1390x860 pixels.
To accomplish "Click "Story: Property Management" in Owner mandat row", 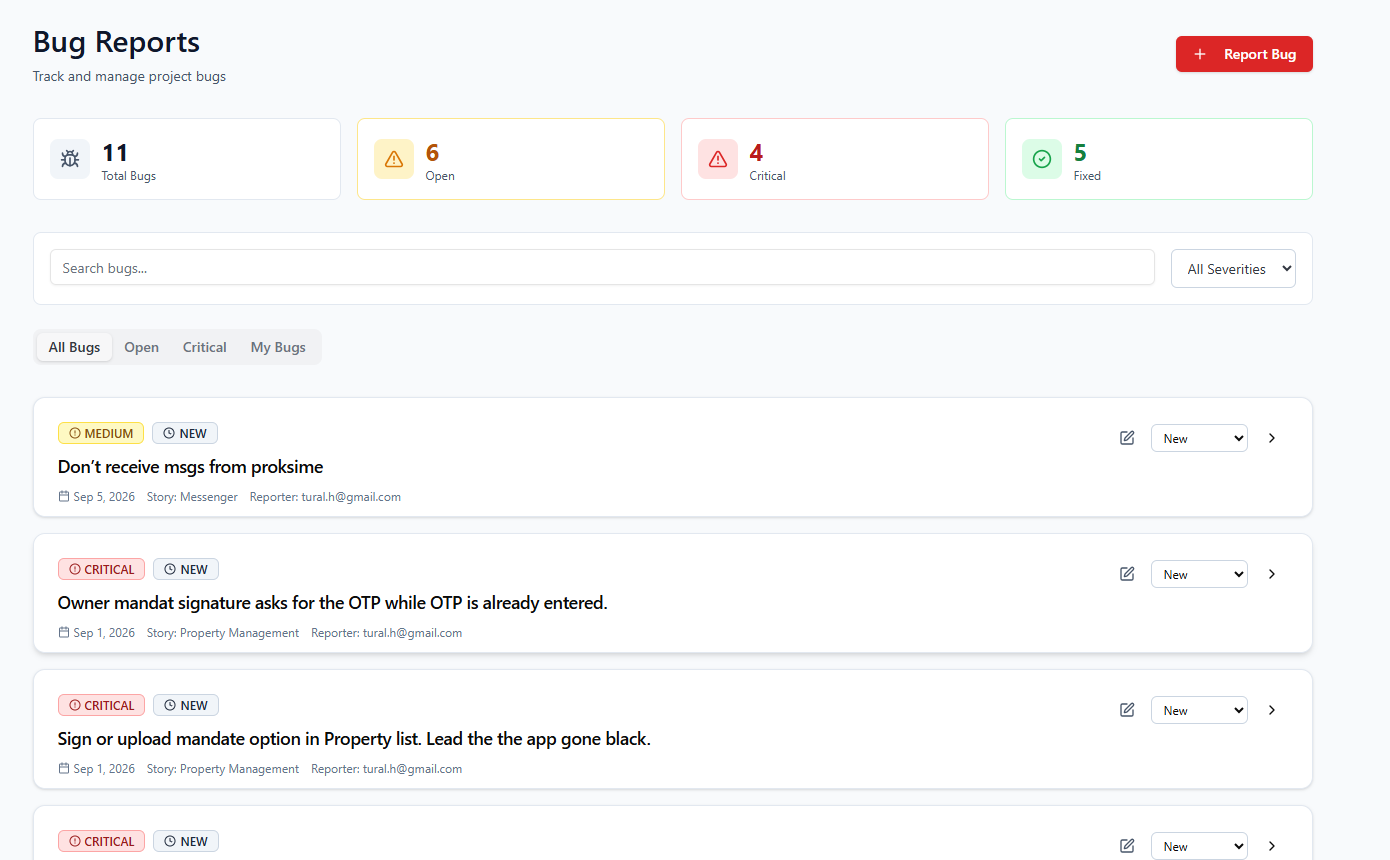I will pyautogui.click(x=223, y=633).
